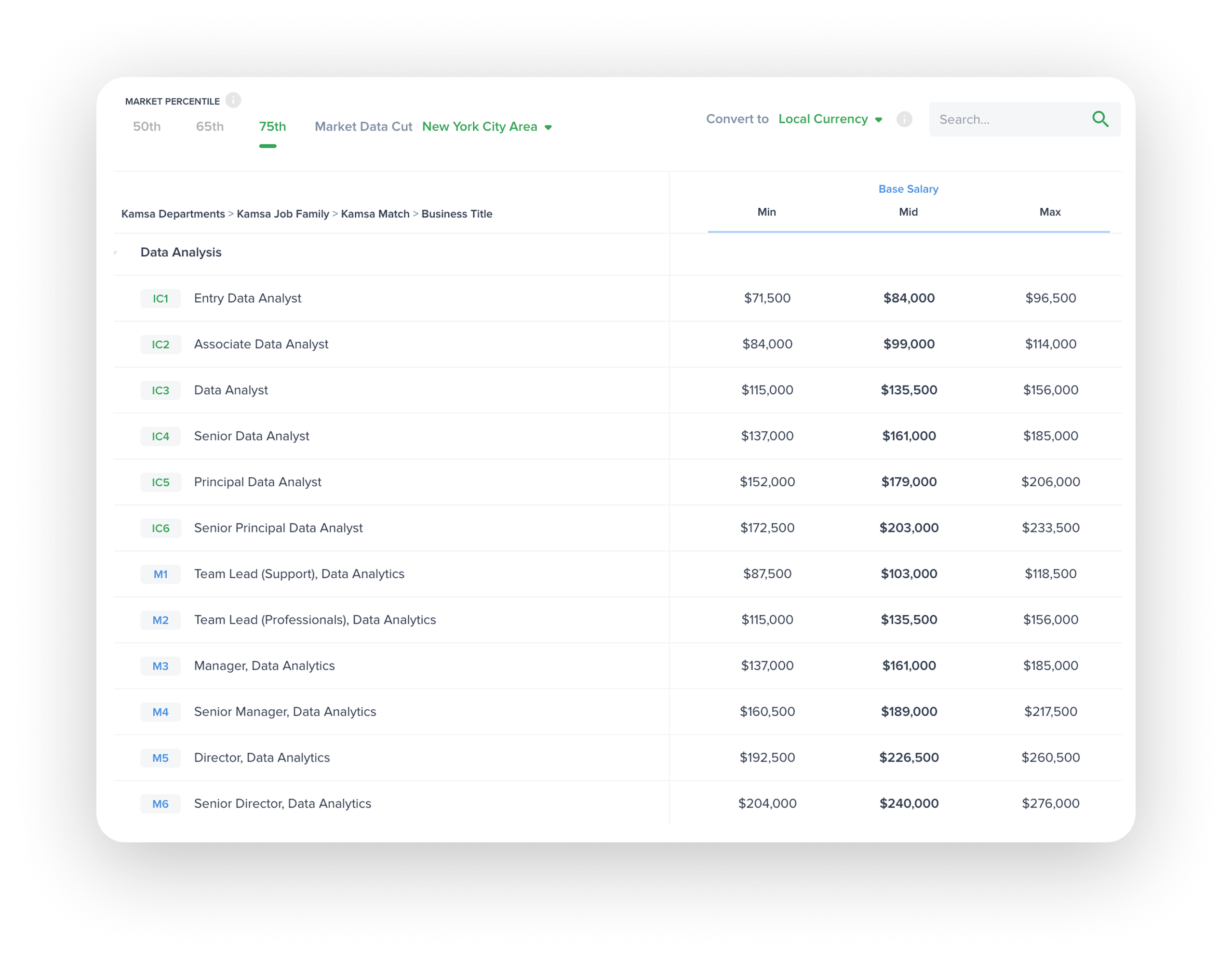This screenshot has height=958, width=1232.
Task: Collapse the Data Analysis group
Action: pyautogui.click(x=116, y=253)
